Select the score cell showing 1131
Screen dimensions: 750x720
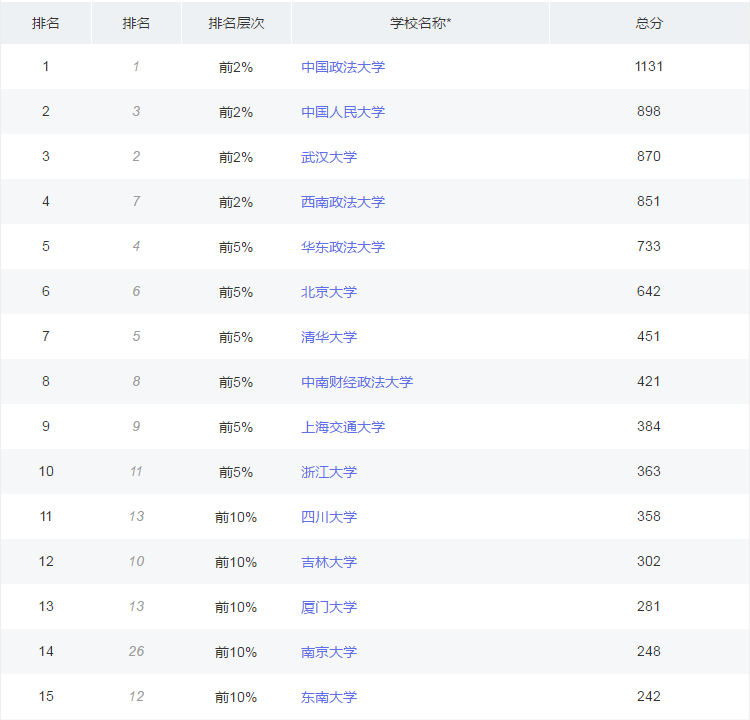(x=649, y=67)
